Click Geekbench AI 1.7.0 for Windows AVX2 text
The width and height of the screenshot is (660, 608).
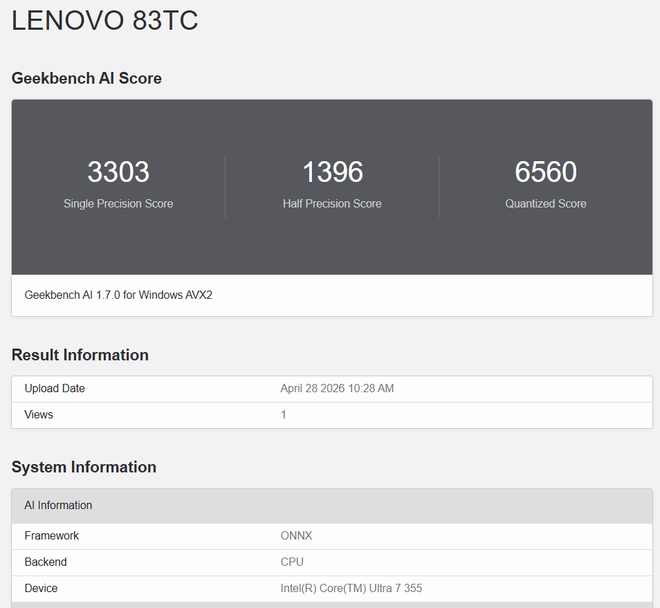[x=118, y=295]
